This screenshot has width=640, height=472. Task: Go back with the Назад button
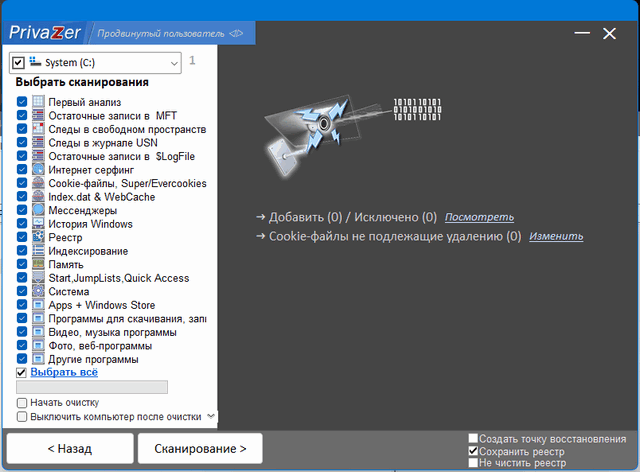pyautogui.click(x=70, y=448)
